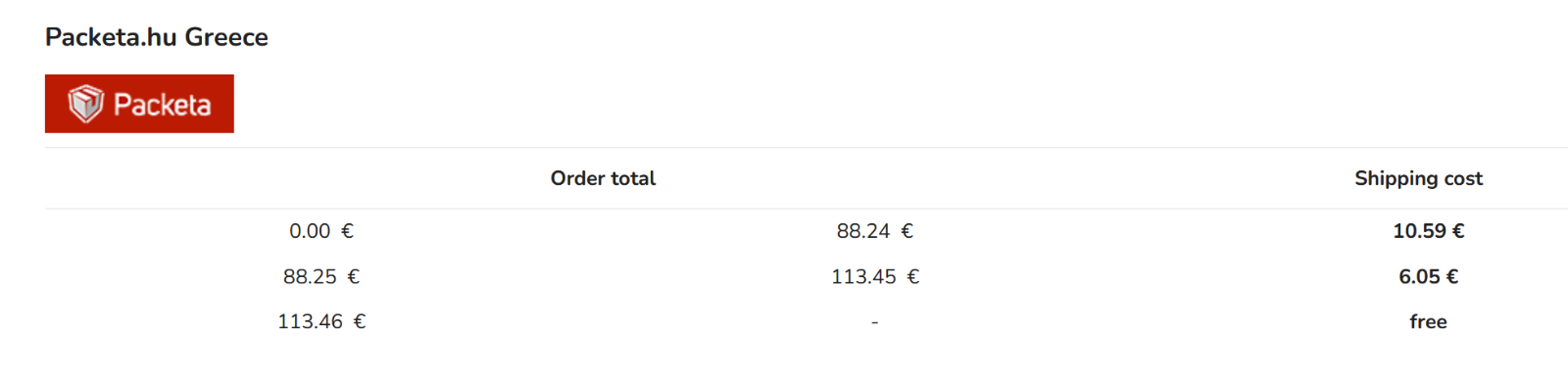Screen dimensions: 1568x382
Task: Click the euro sign after 88.25
Action: pos(353,276)
